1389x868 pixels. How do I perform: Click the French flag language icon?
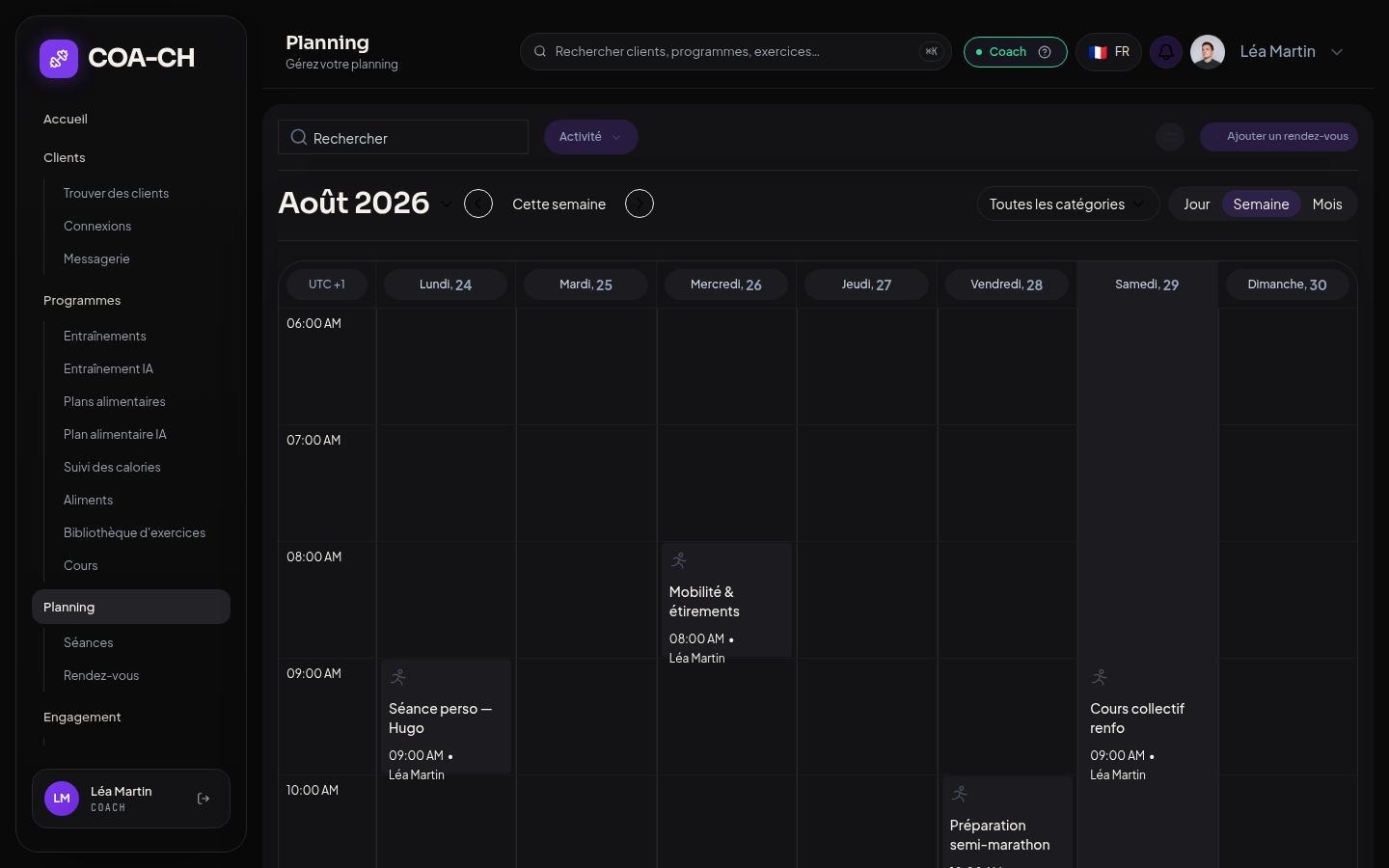(x=1098, y=52)
